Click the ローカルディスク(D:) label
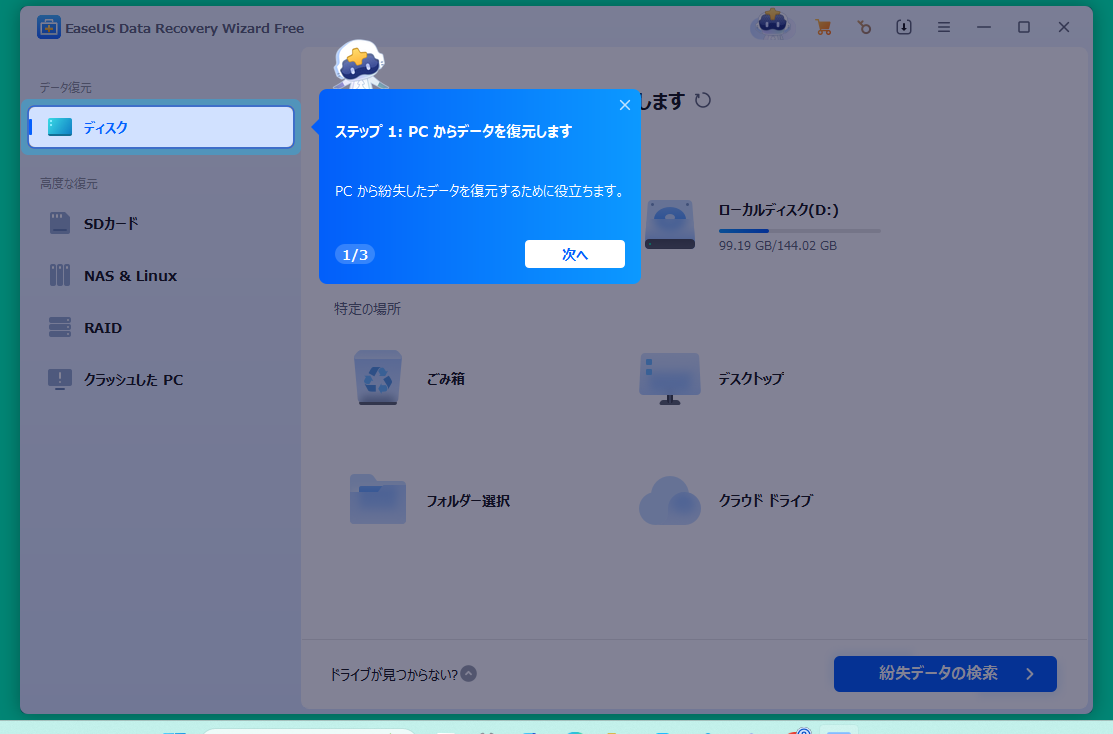 pos(779,210)
